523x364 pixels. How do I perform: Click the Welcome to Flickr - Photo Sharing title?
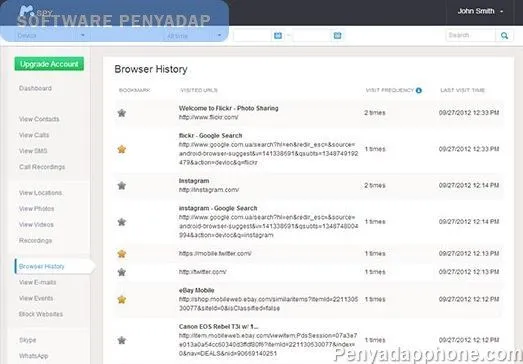[228, 108]
